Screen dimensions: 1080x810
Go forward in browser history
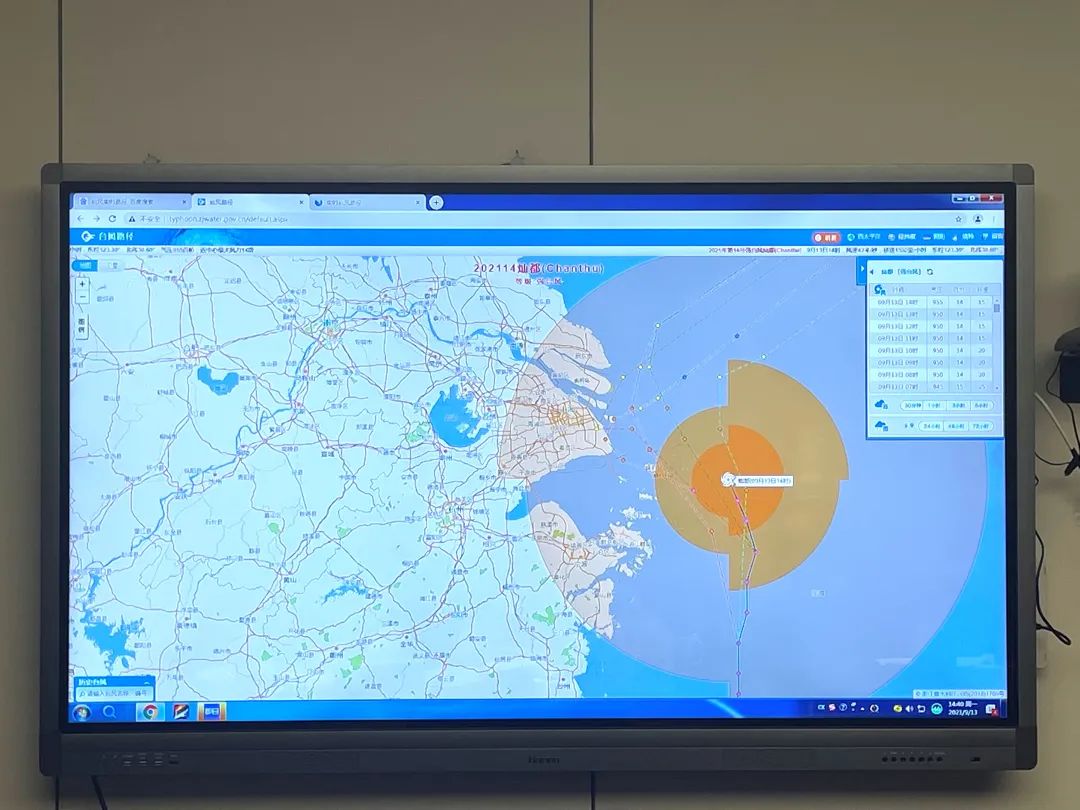point(96,218)
